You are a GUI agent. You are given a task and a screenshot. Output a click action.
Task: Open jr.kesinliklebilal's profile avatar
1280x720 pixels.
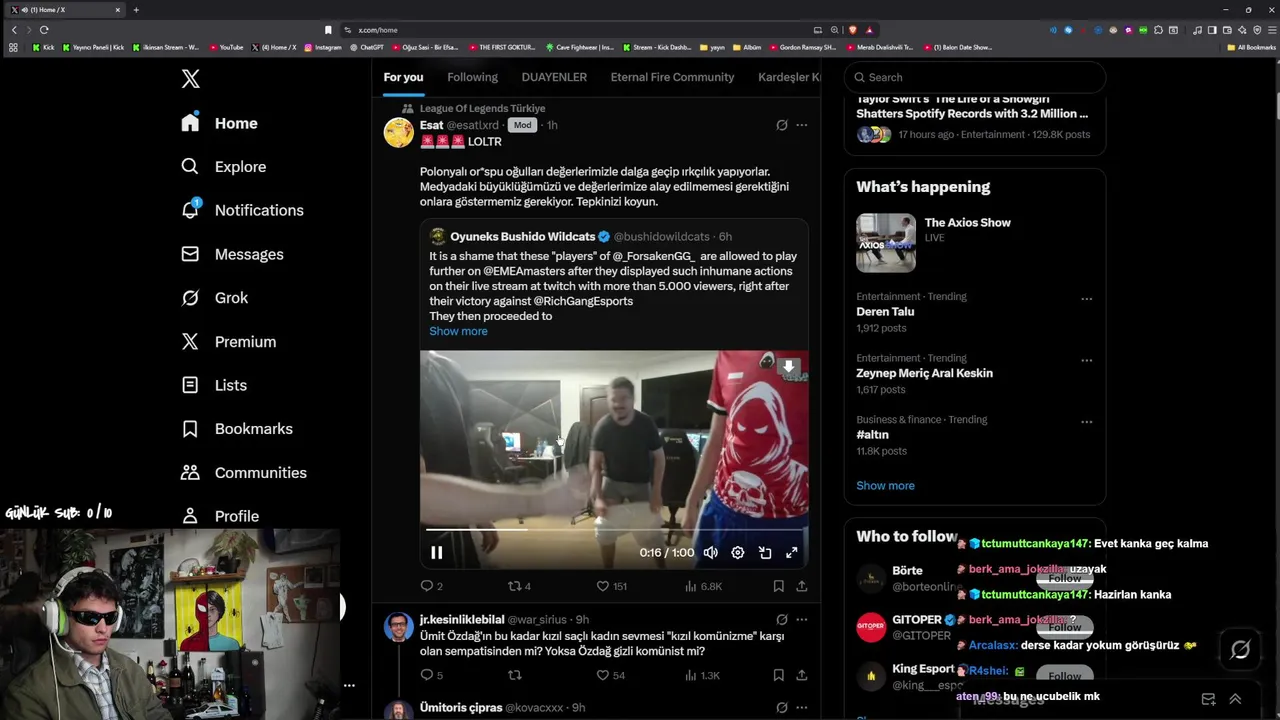399,627
